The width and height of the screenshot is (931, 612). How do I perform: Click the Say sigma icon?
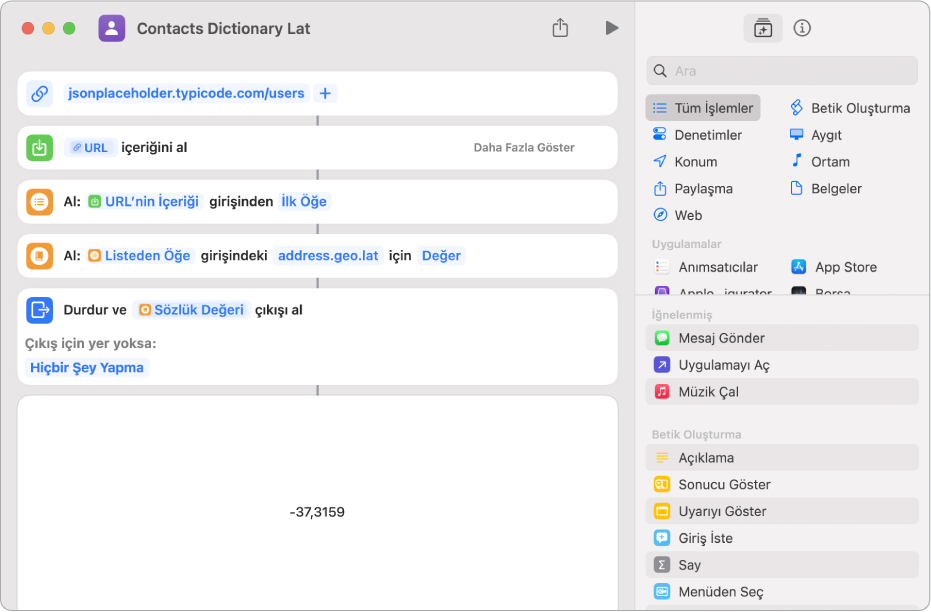(662, 565)
